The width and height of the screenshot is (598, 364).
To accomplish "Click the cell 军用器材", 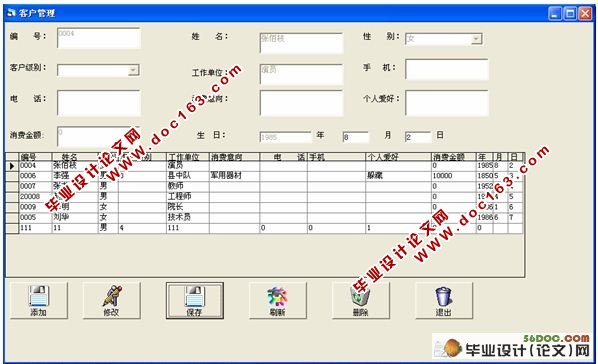I will click(x=234, y=176).
